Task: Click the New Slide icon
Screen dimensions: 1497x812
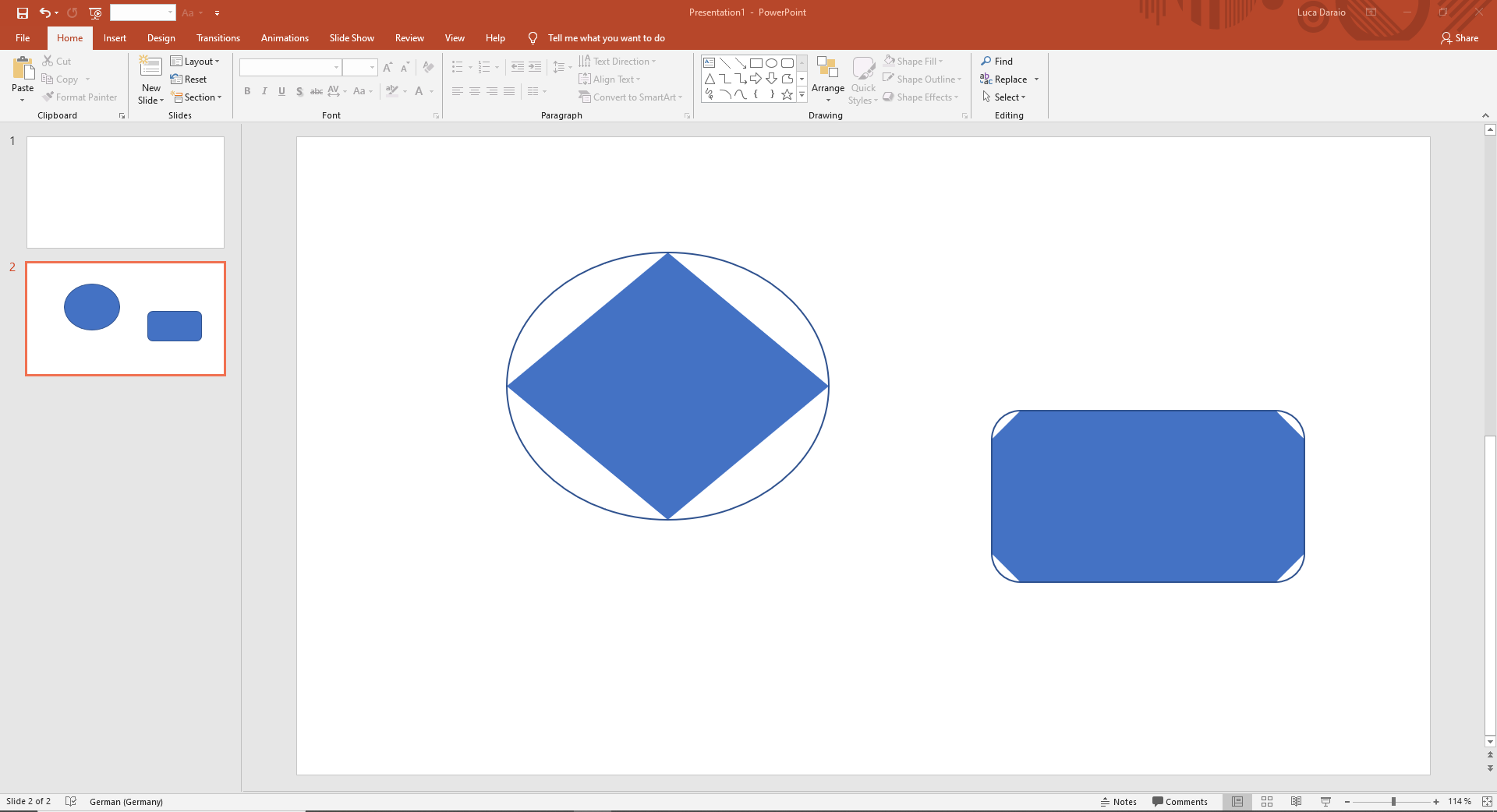Action: point(150,67)
